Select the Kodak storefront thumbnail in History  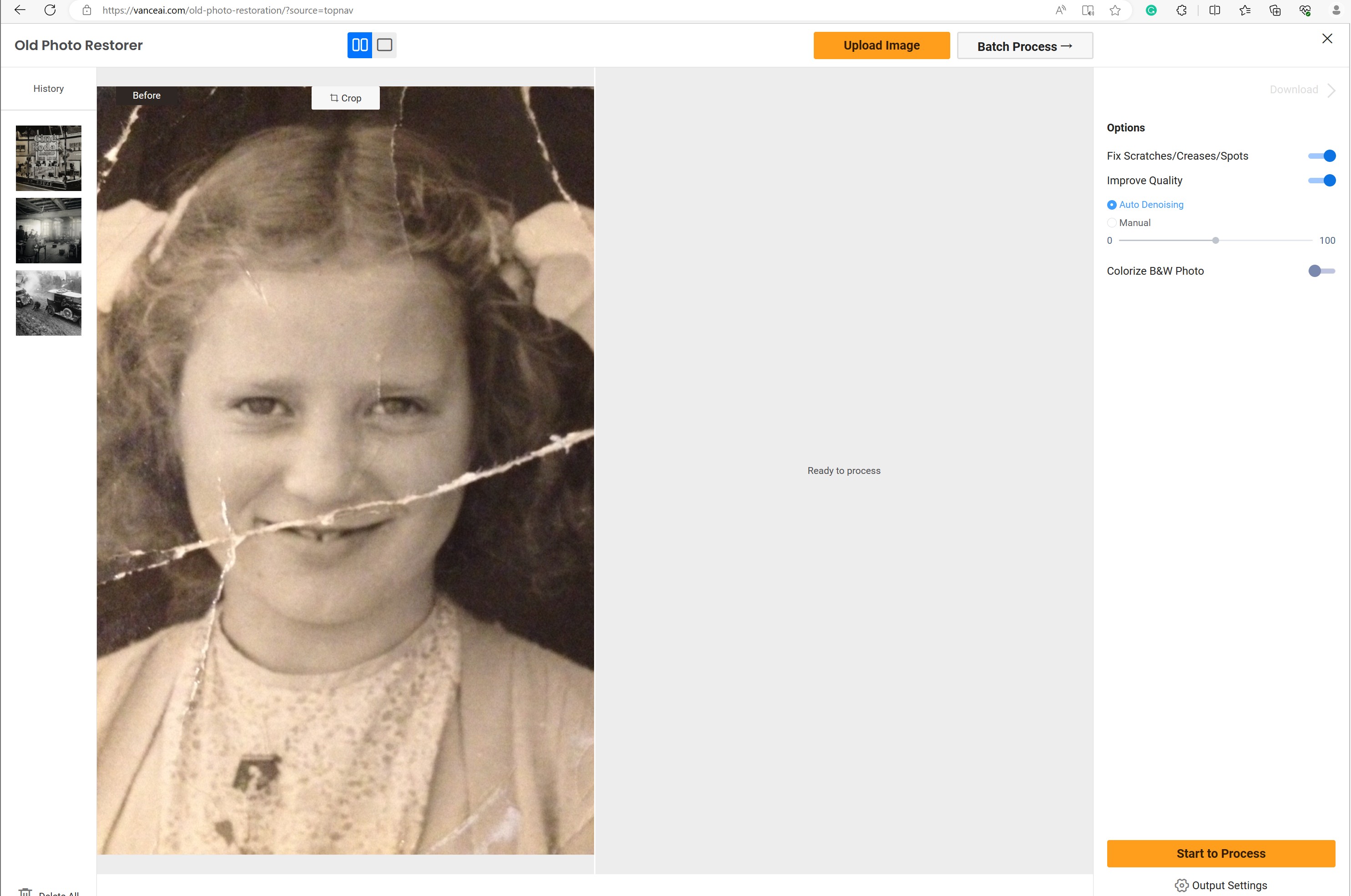point(48,158)
